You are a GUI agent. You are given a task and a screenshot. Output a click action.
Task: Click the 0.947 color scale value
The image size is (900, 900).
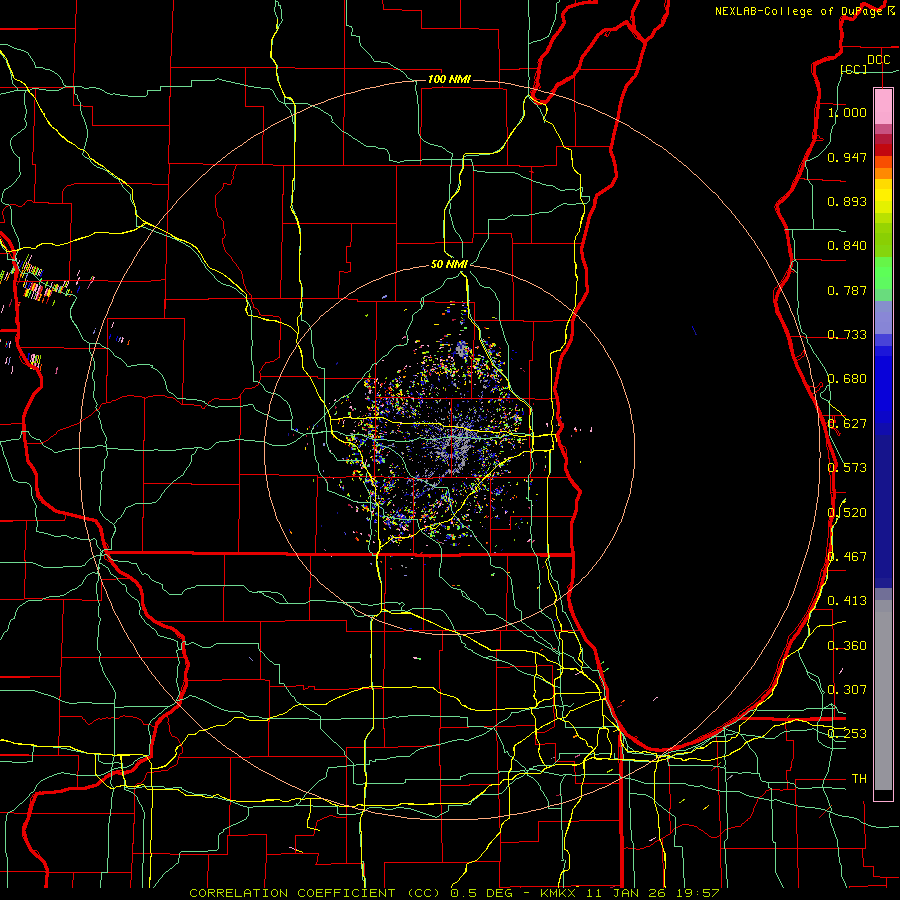847,157
